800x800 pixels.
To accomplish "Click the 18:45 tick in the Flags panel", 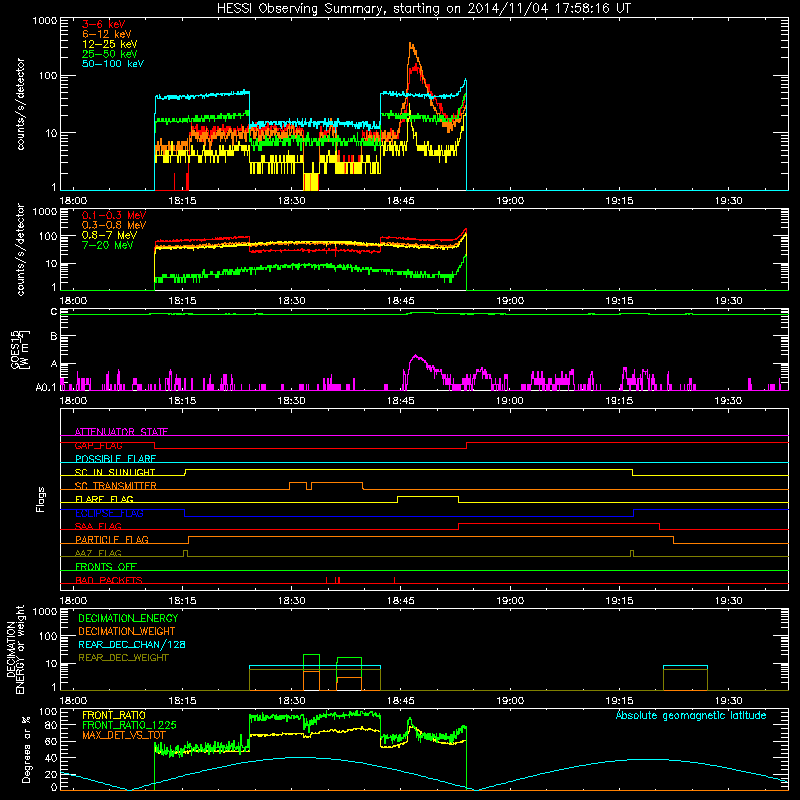I will [401, 601].
